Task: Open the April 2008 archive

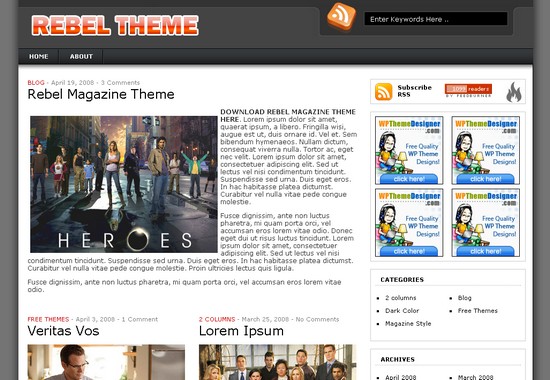Action: 400,377
